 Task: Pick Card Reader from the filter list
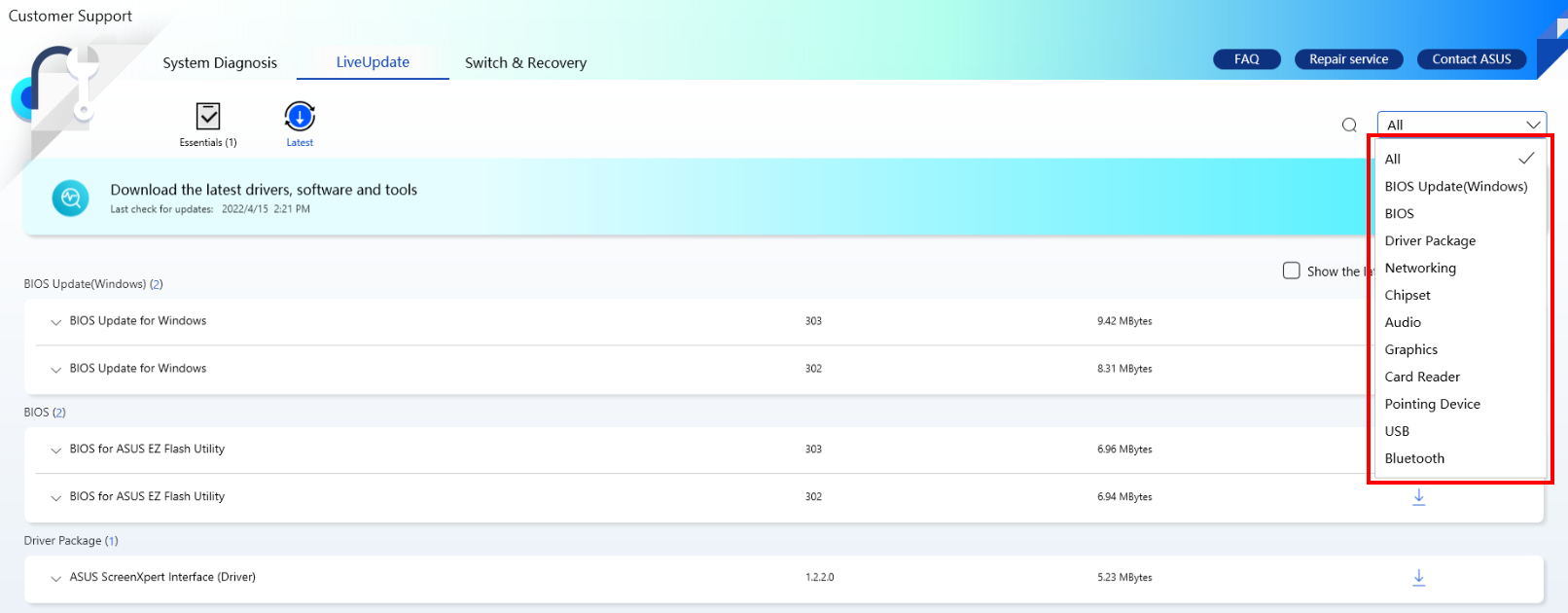[x=1459, y=377]
